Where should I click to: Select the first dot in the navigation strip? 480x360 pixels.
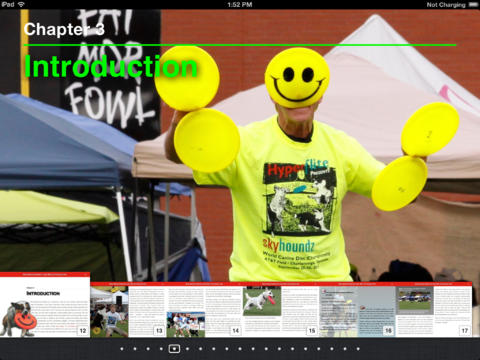click(122, 349)
